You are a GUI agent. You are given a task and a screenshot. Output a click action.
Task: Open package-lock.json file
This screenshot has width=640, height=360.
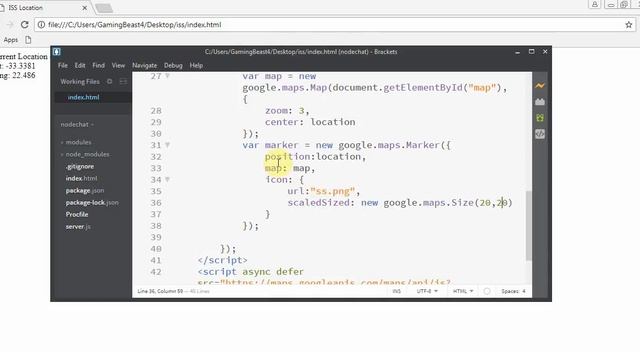click(x=92, y=202)
